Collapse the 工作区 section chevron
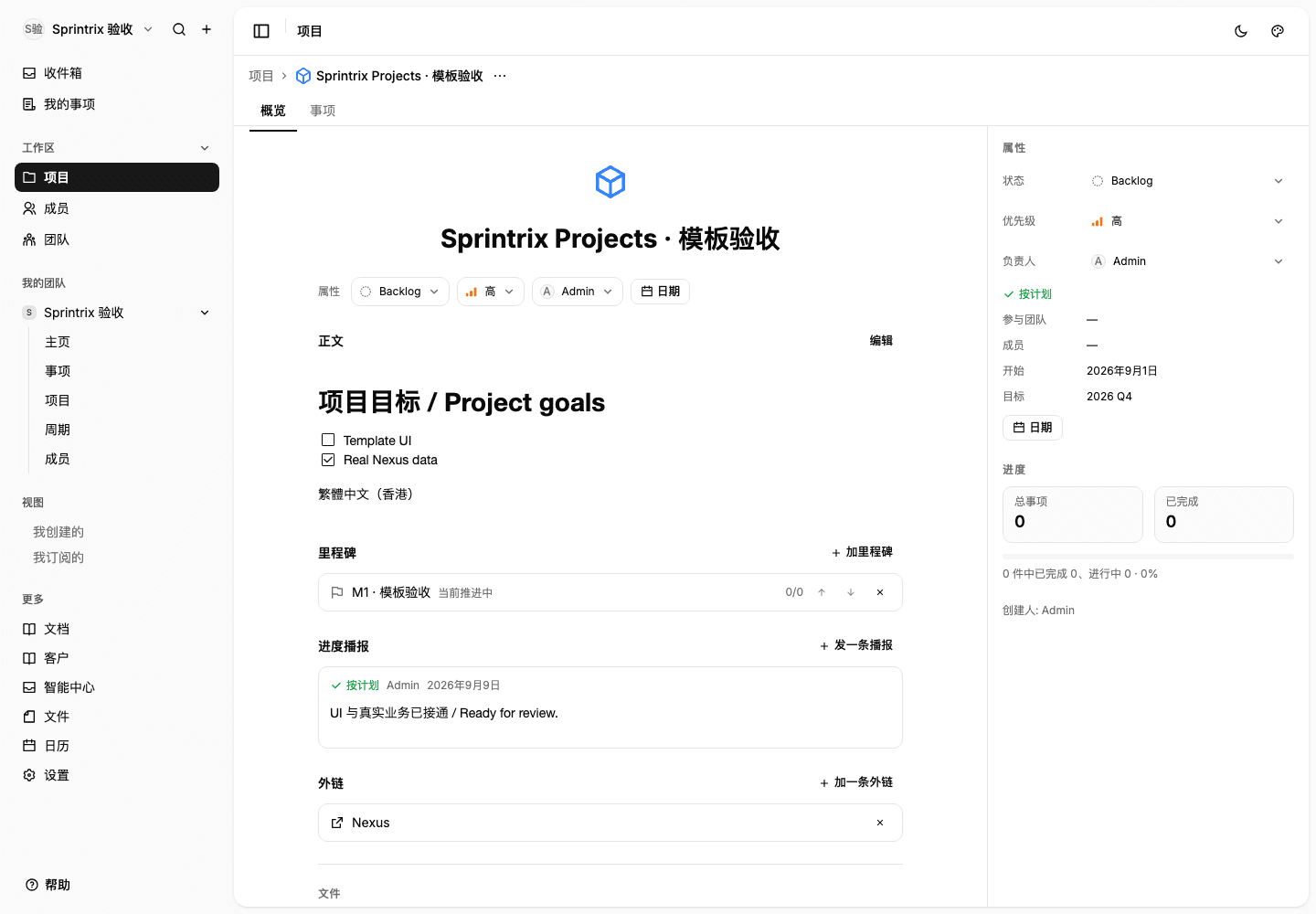Screen dimensions: 1316x914 coord(205,148)
